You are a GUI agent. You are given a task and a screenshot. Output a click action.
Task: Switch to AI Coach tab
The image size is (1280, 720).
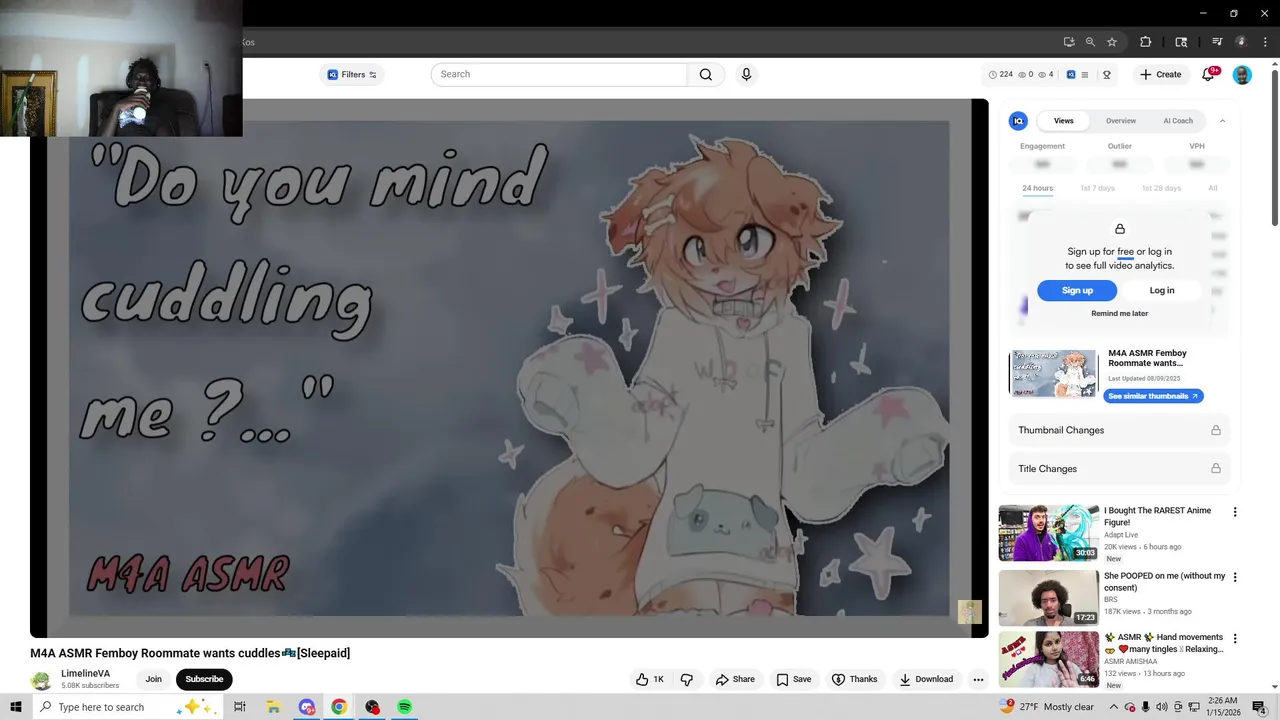1178,121
